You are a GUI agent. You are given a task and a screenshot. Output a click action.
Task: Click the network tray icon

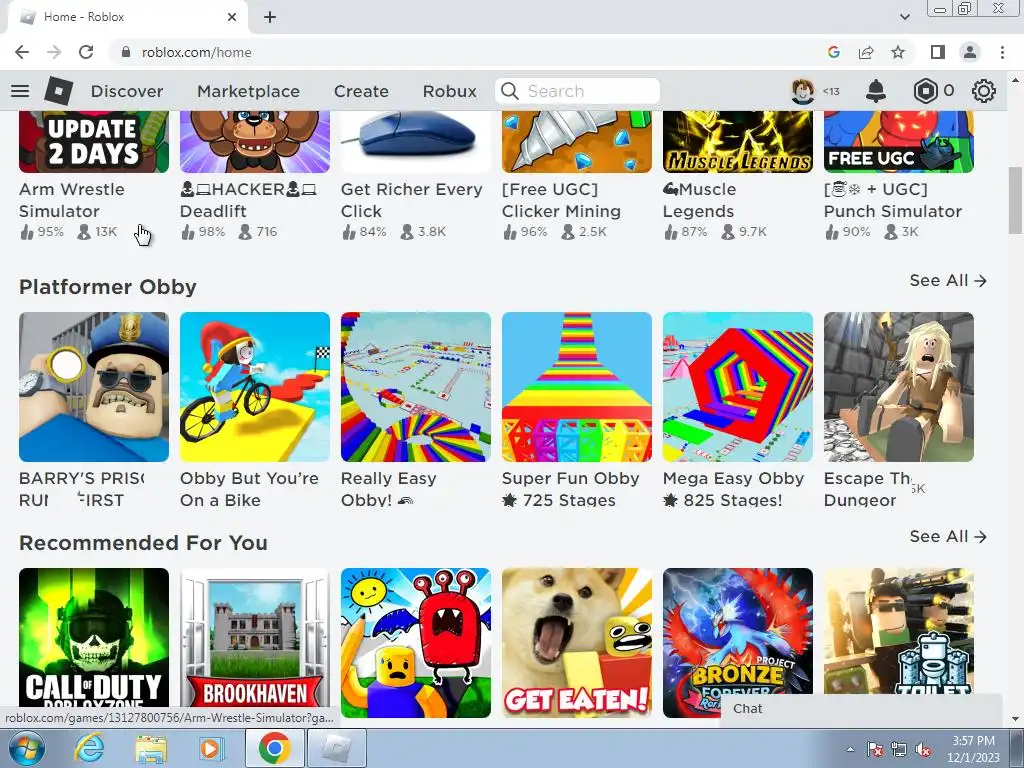(x=899, y=749)
